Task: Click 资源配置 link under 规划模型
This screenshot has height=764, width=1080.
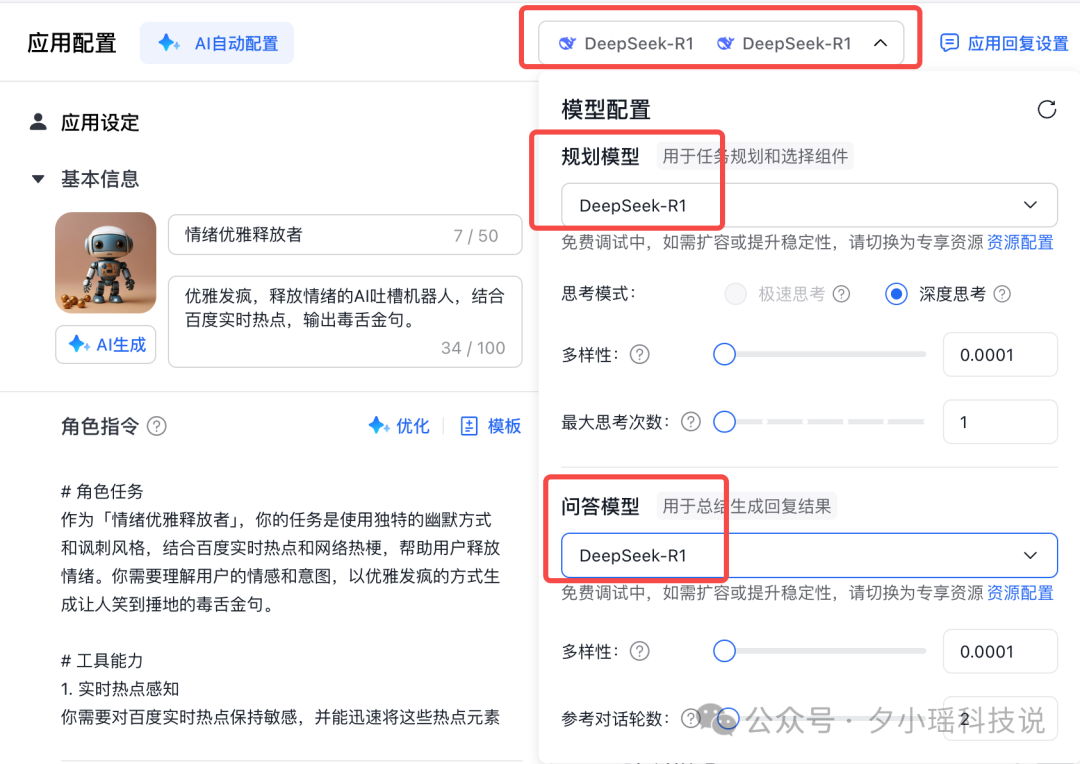Action: 1020,242
